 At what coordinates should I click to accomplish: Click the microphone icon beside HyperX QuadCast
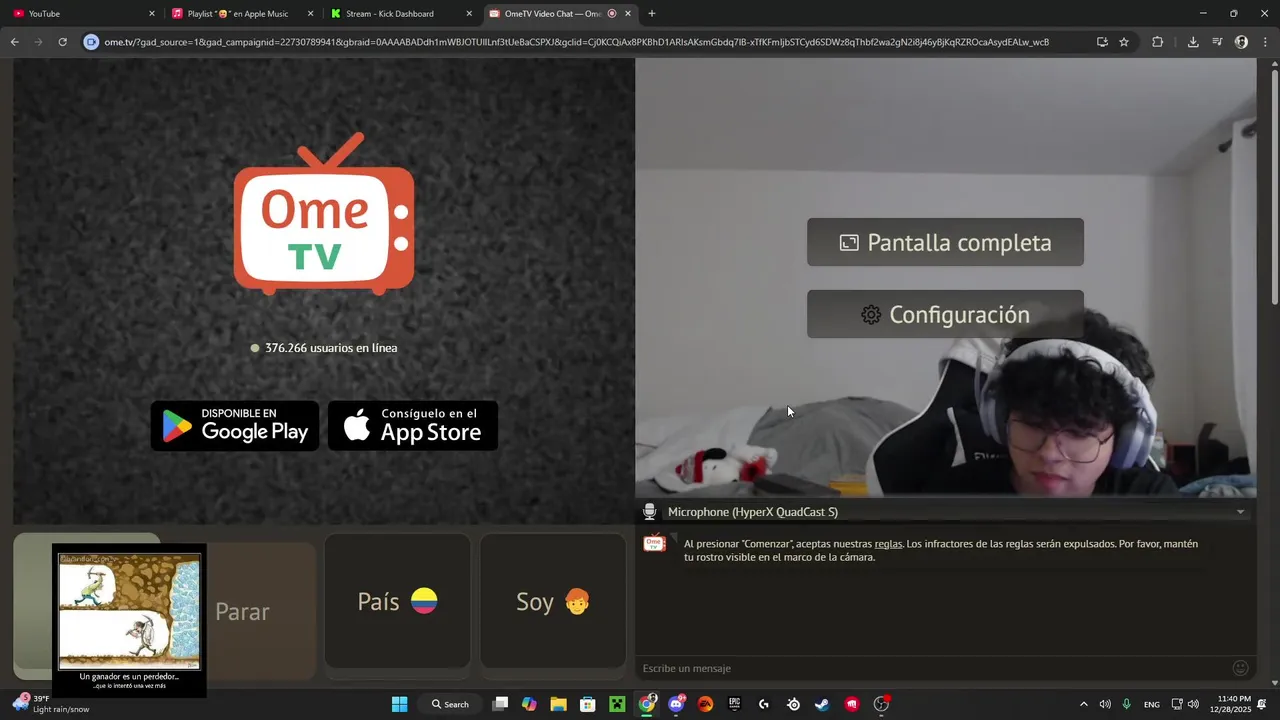tap(650, 512)
